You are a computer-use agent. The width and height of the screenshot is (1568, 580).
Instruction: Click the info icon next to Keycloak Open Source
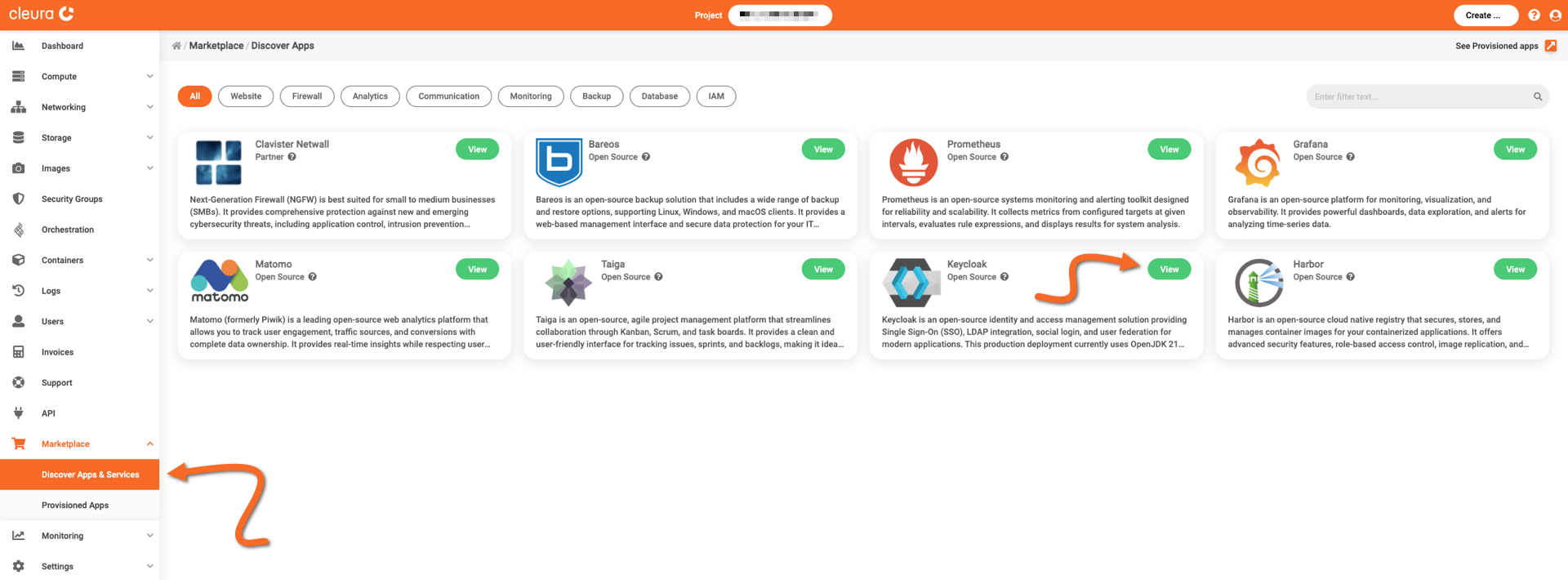pos(1004,277)
